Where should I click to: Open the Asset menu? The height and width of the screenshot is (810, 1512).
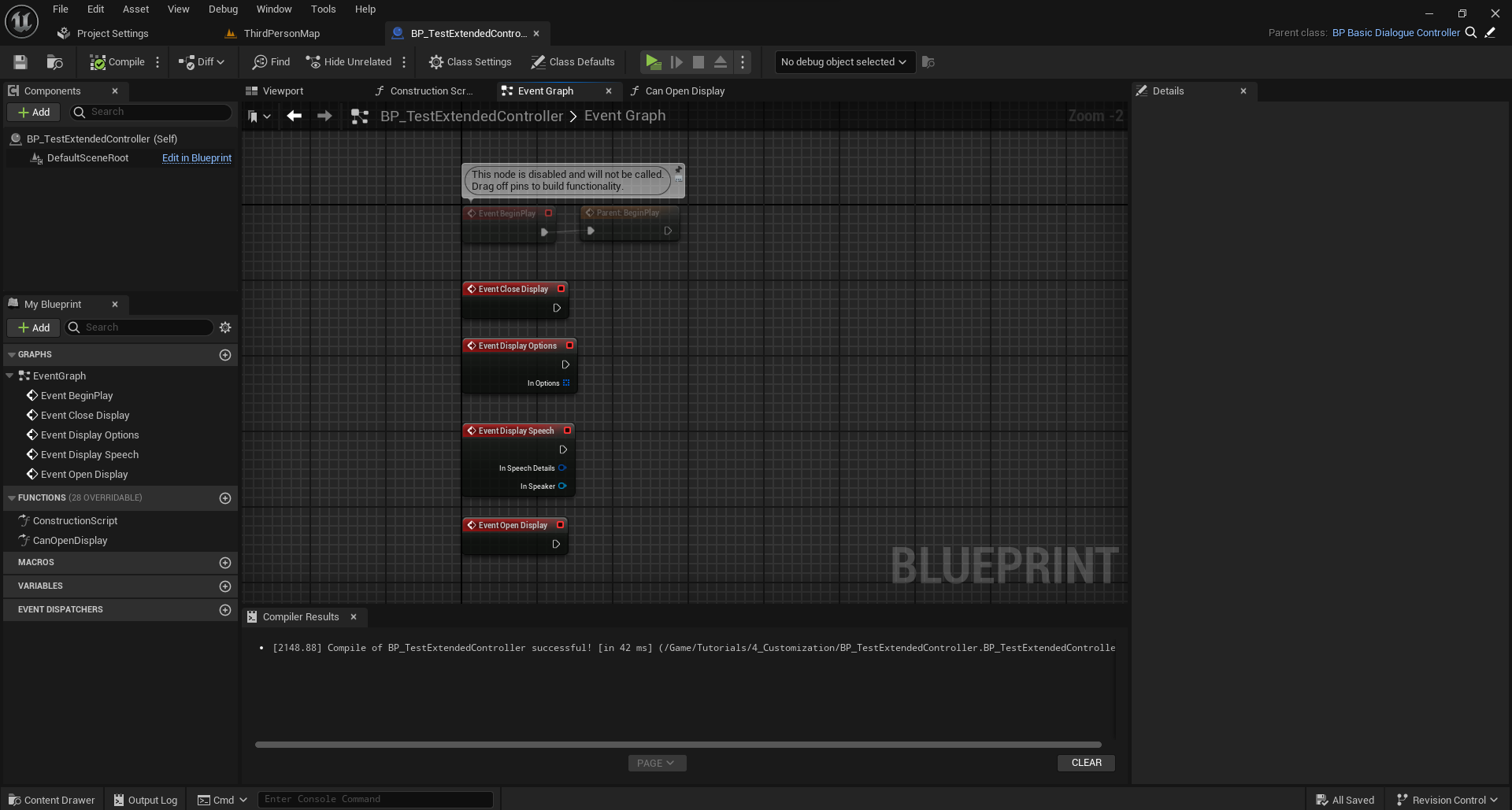pos(135,9)
